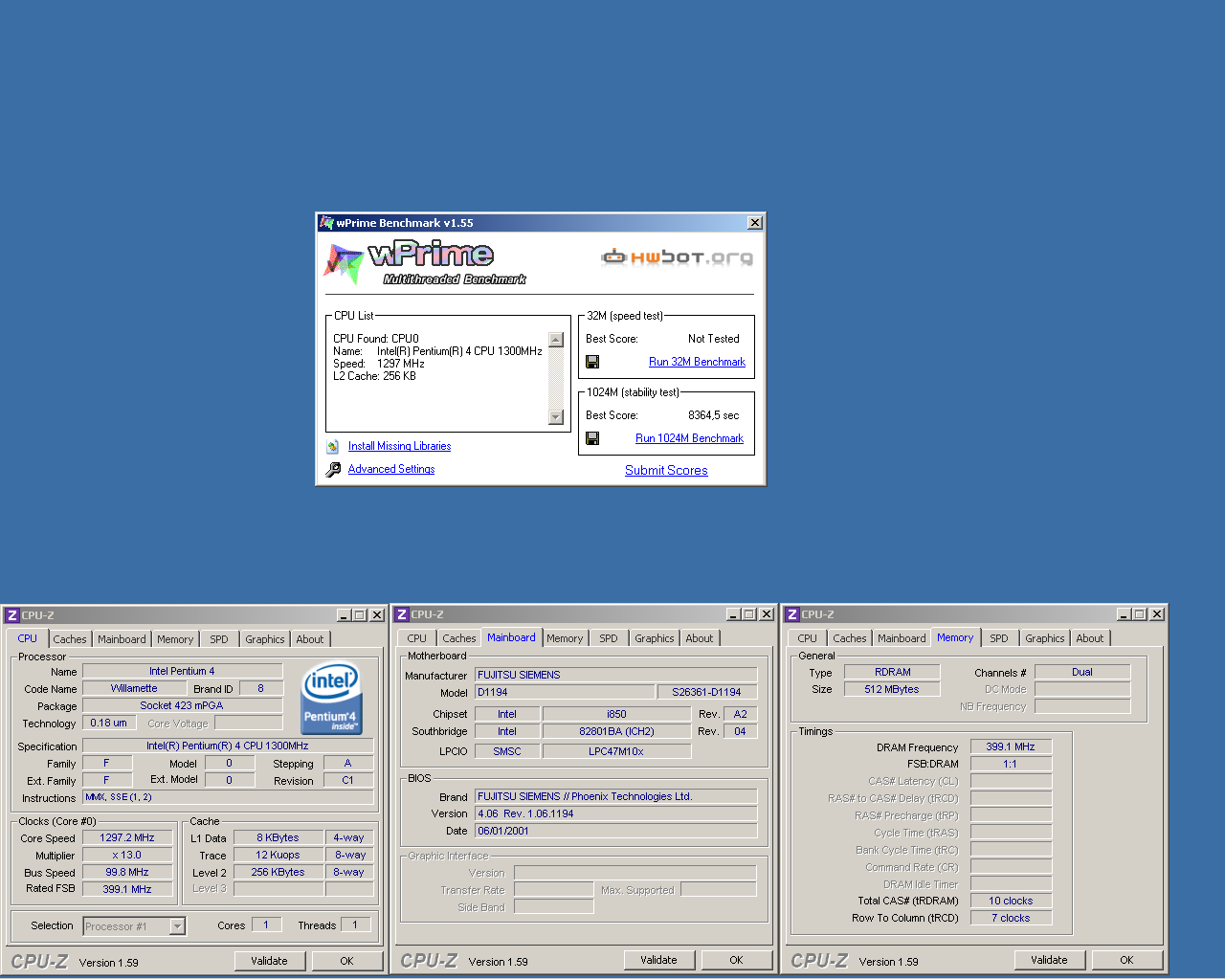
Task: Click the Not Tested best score text
Action: point(714,339)
